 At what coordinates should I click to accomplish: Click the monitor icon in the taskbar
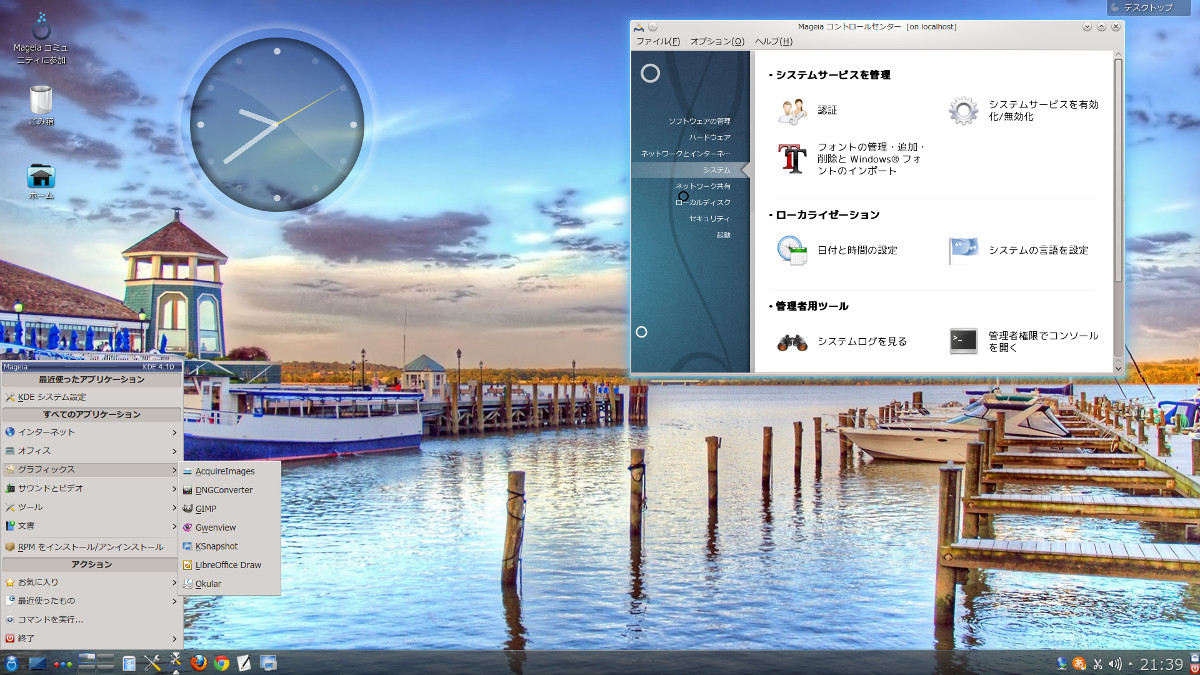(268, 662)
